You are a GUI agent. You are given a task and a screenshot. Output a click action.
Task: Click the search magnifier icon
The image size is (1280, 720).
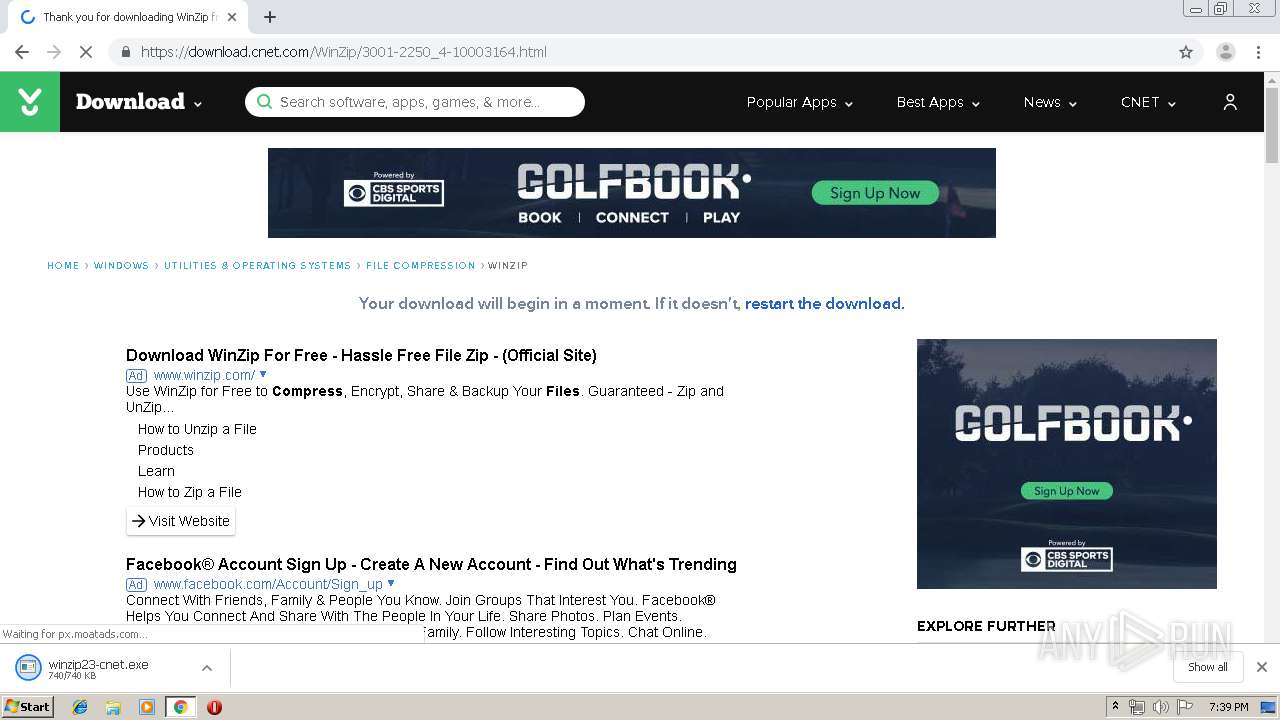point(264,102)
